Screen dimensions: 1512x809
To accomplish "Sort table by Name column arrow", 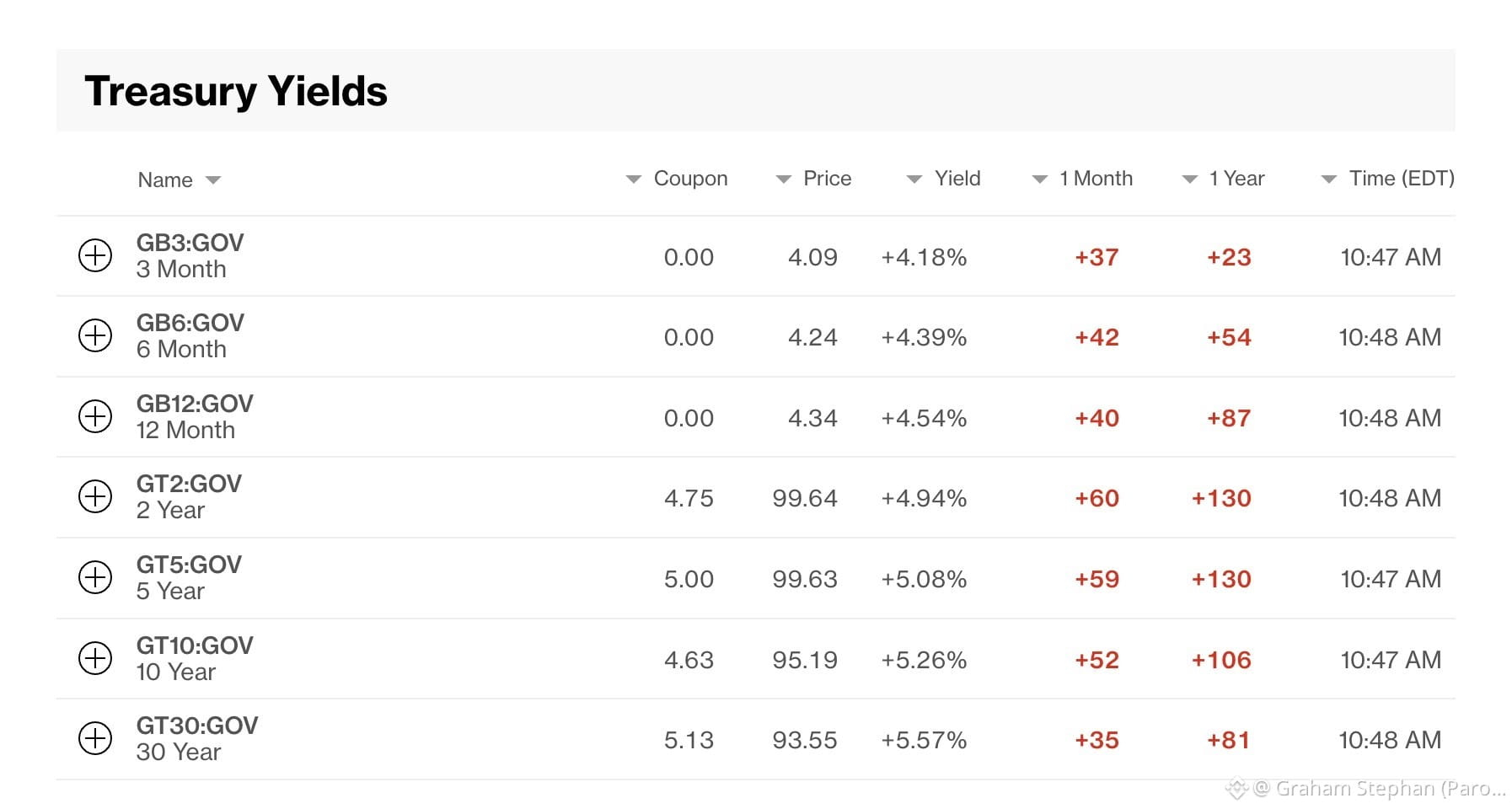I will coord(213,180).
